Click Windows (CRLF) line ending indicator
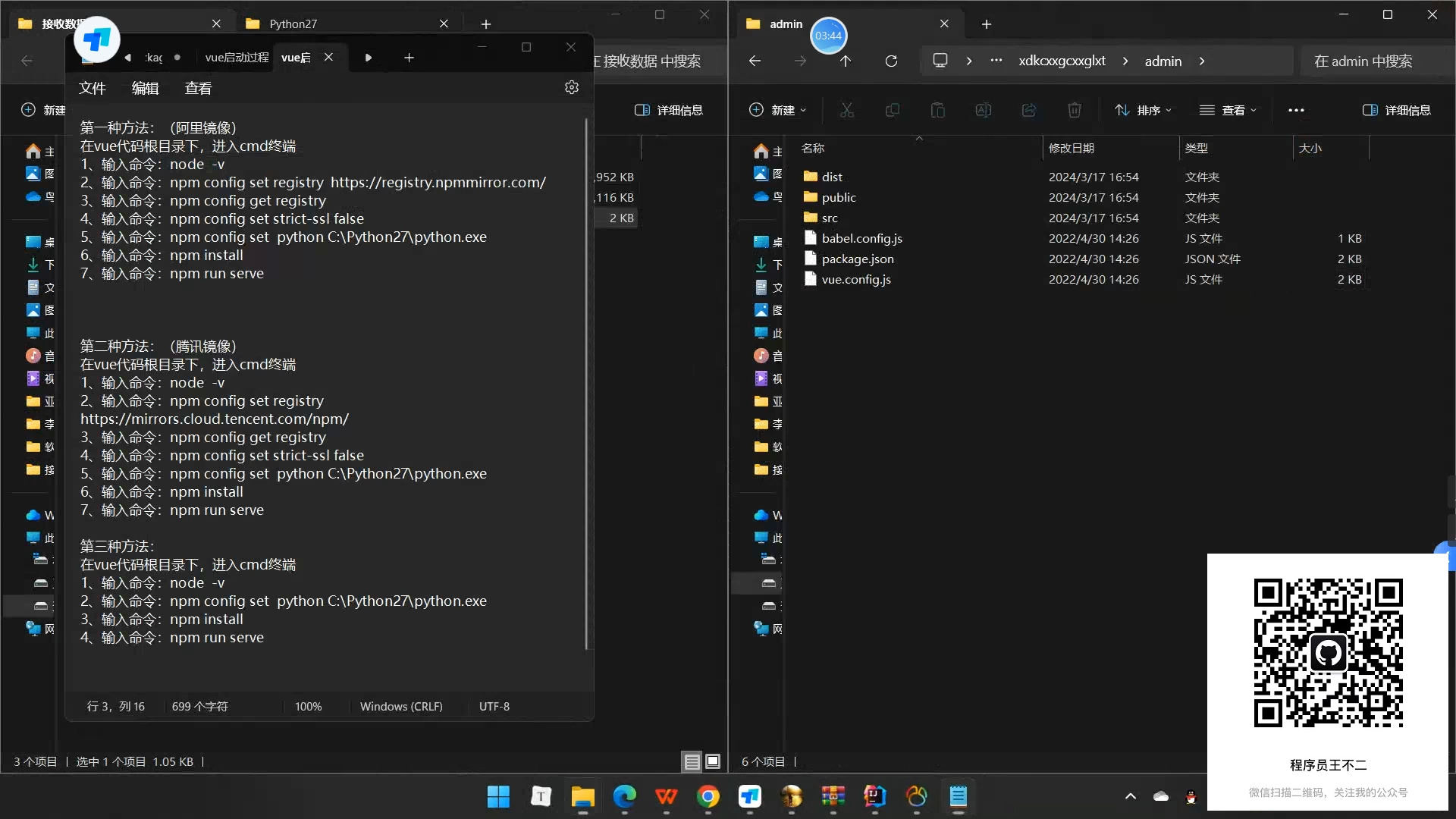This screenshot has height=819, width=1456. pyautogui.click(x=401, y=706)
